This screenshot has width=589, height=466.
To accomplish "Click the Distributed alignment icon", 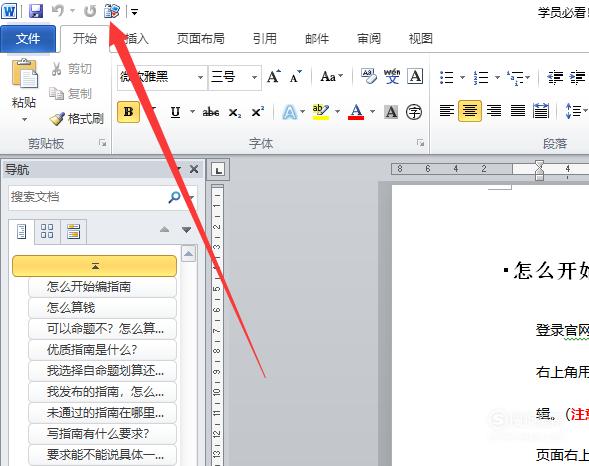I will 541,111.
